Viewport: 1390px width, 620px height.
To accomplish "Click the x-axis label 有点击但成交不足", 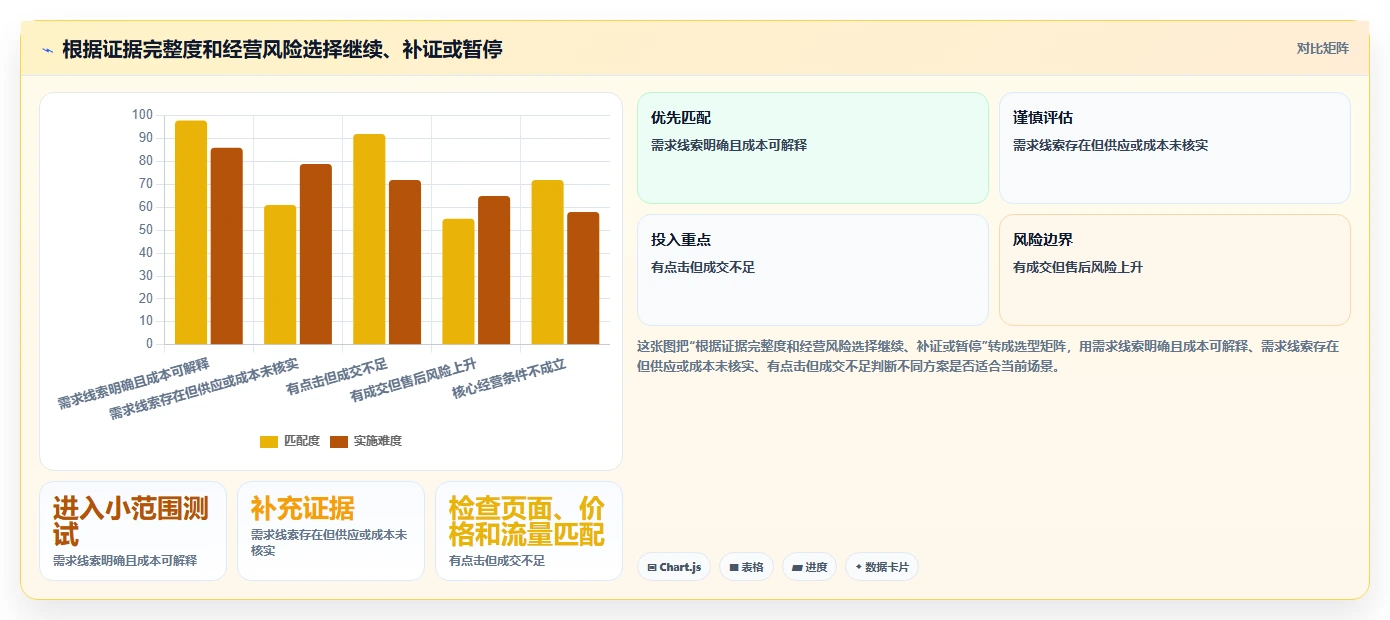I will pos(337,375).
